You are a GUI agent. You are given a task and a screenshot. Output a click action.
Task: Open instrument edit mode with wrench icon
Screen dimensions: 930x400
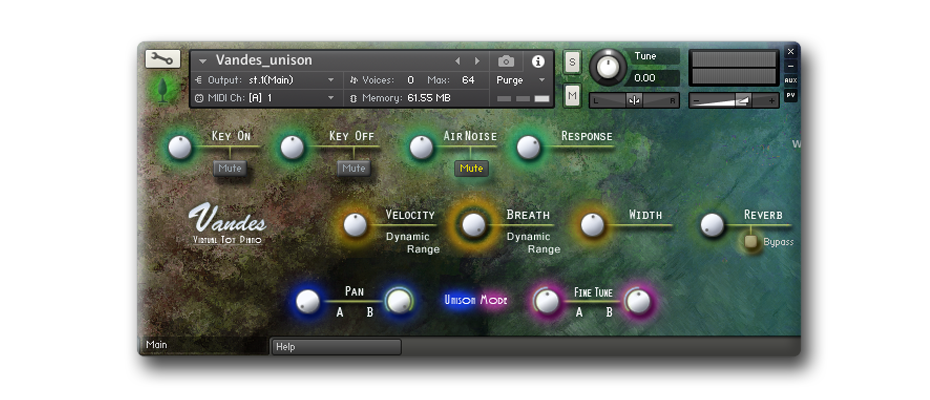tap(163, 59)
